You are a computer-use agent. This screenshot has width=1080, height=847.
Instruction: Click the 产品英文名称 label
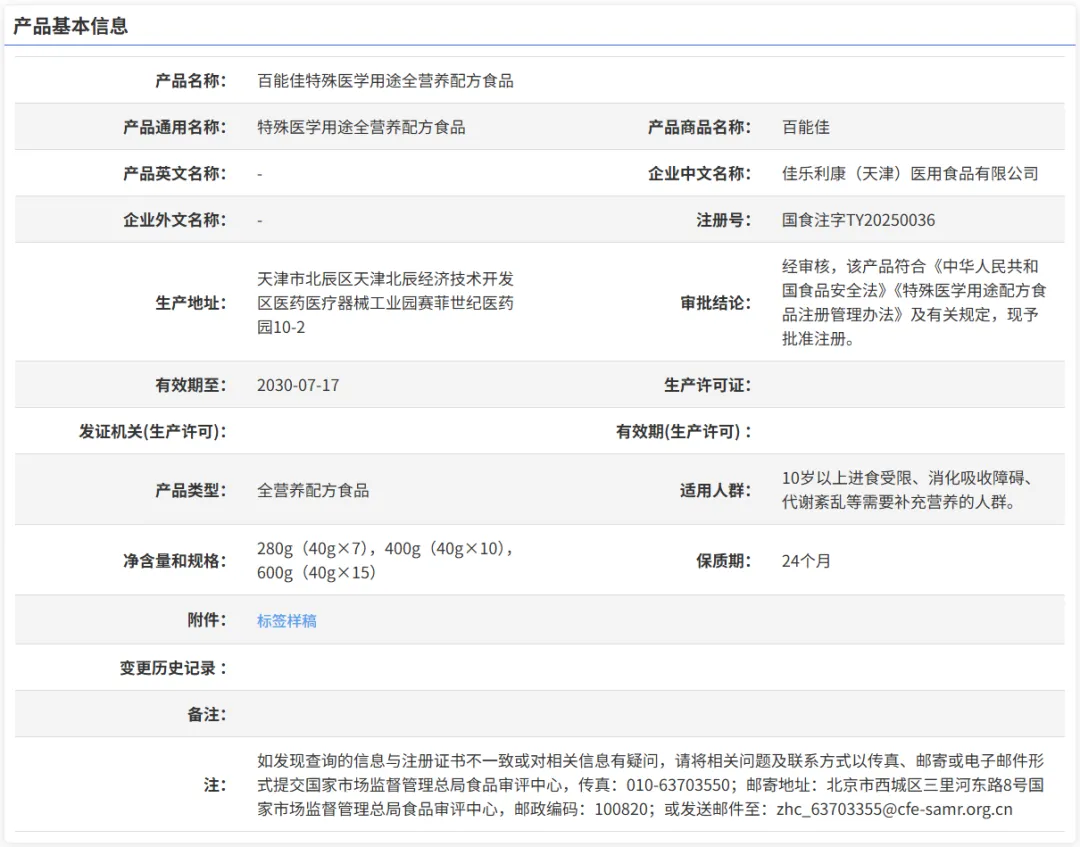point(175,174)
